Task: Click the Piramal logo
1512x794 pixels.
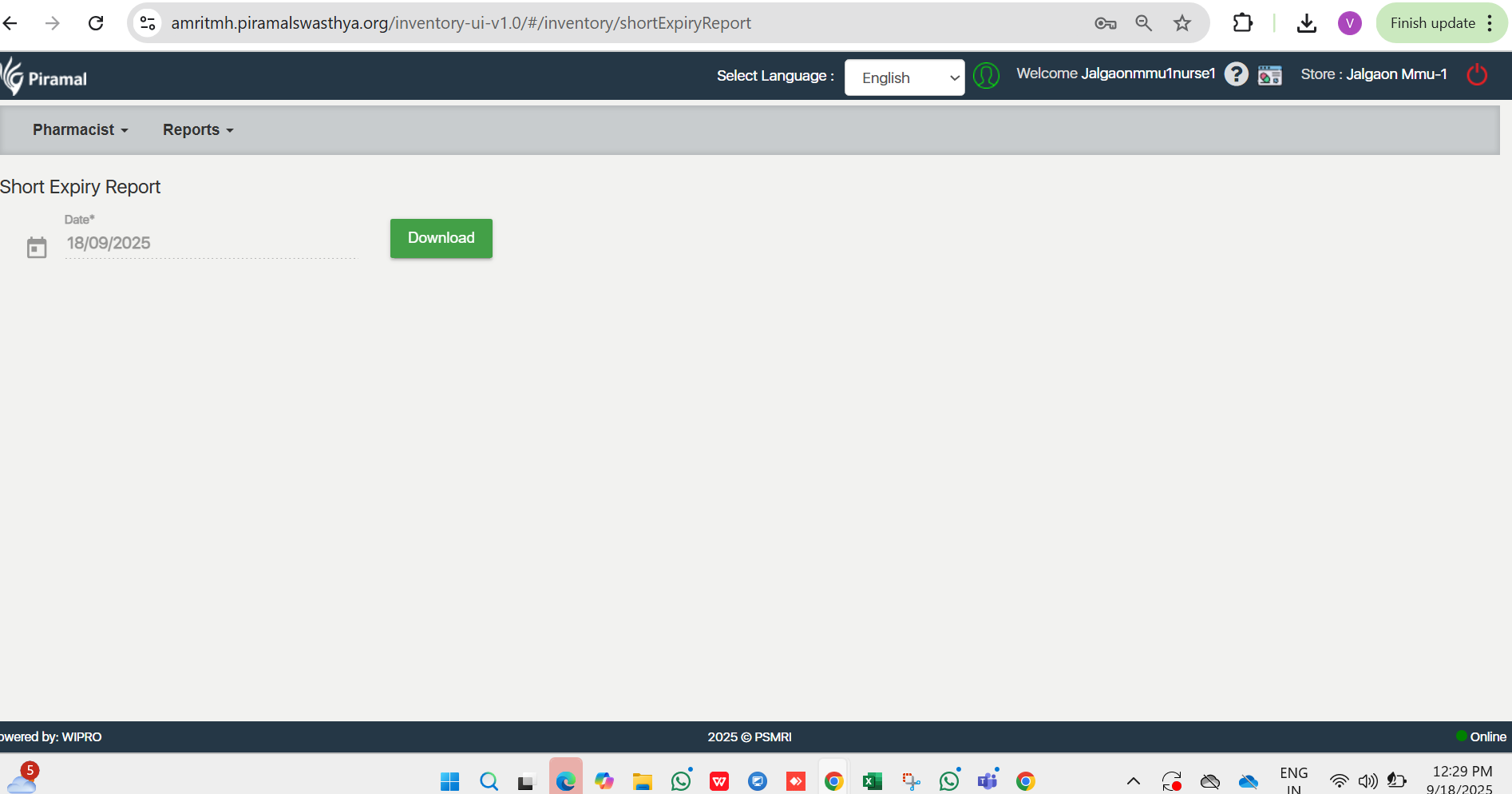Action: point(45,77)
